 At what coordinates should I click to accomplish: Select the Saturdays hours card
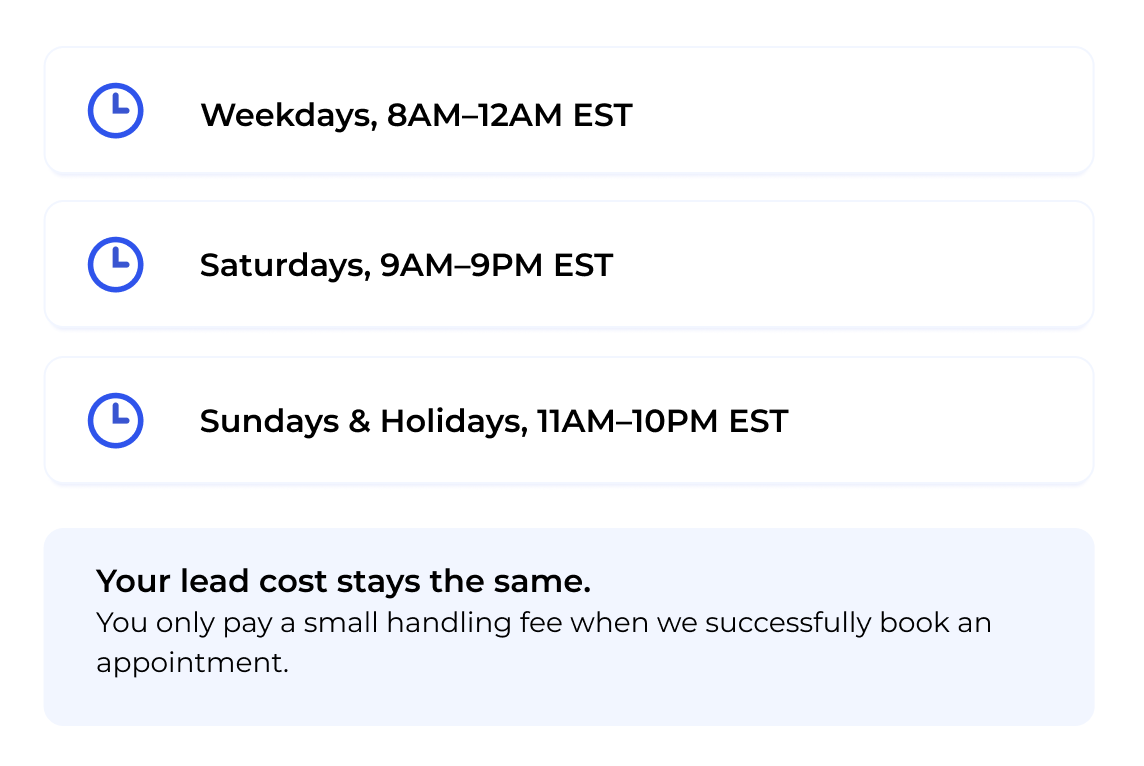coord(850,265)
